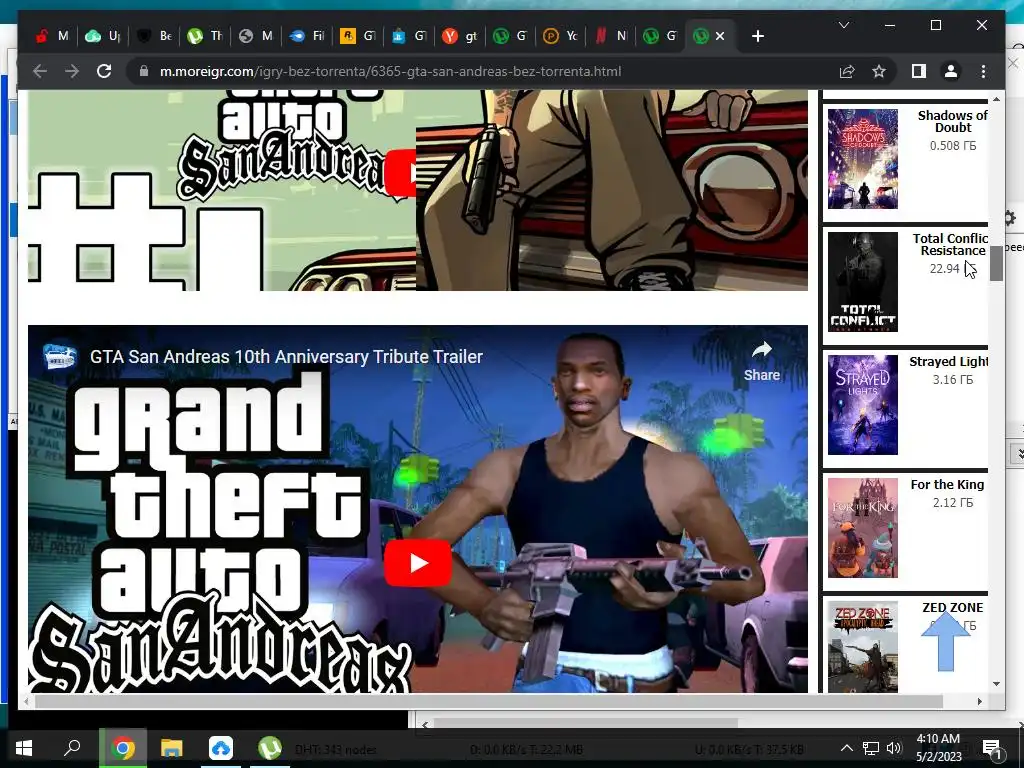Open the trailer's channel avatar
The height and width of the screenshot is (768, 1024).
(x=59, y=357)
